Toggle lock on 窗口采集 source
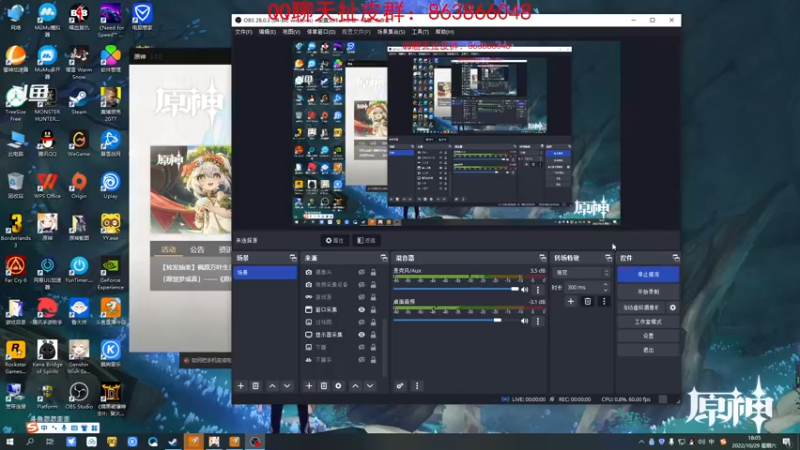This screenshot has width=800, height=450. [x=373, y=310]
